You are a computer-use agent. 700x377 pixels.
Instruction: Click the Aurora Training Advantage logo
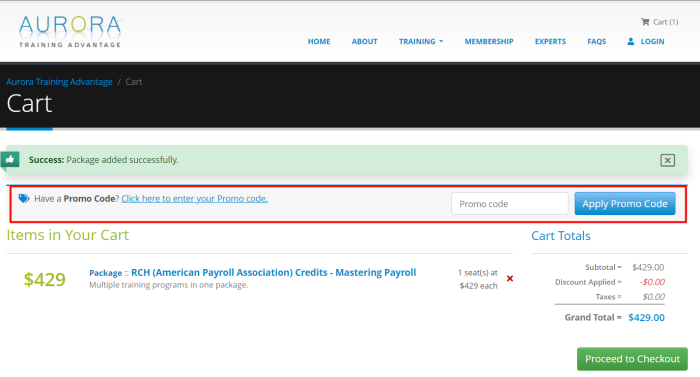point(70,32)
